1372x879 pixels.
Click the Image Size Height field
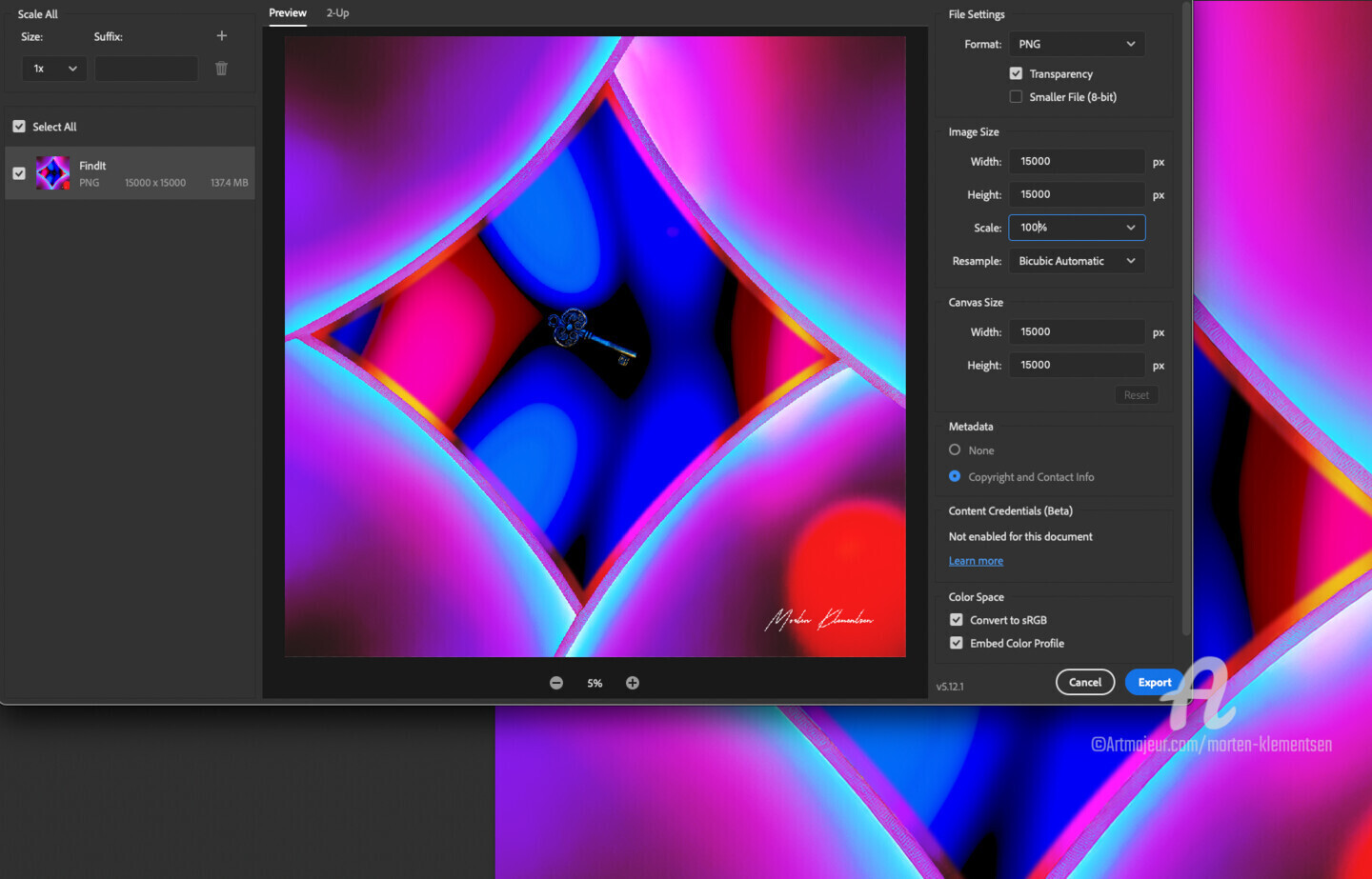click(1077, 194)
